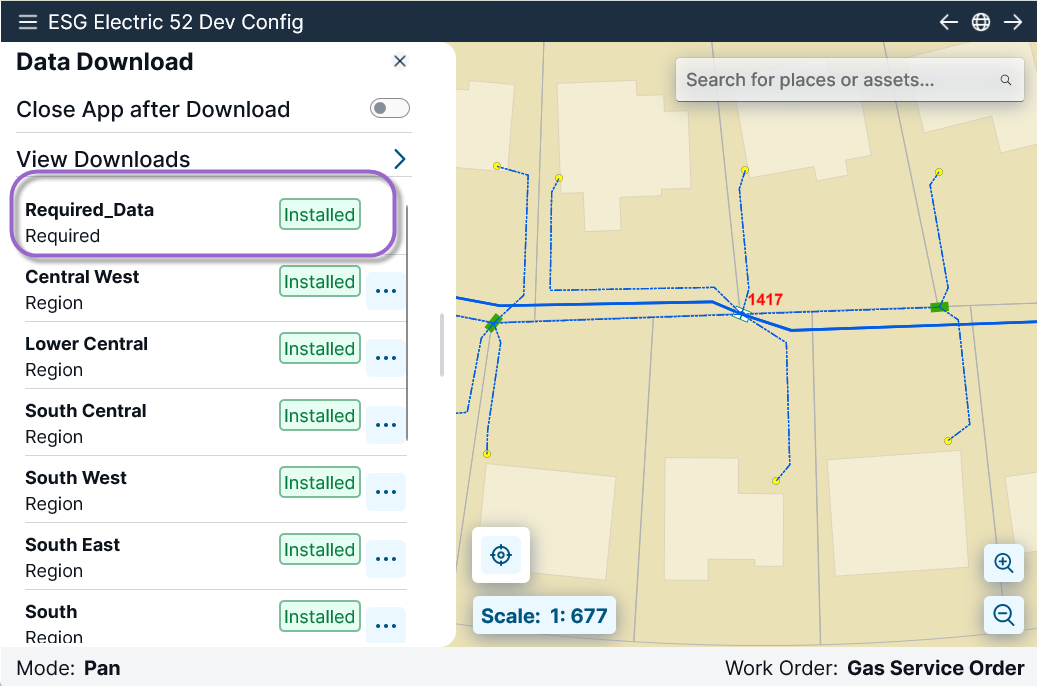Click Installed badge for South region
This screenshot has height=686, width=1037.
point(319,616)
